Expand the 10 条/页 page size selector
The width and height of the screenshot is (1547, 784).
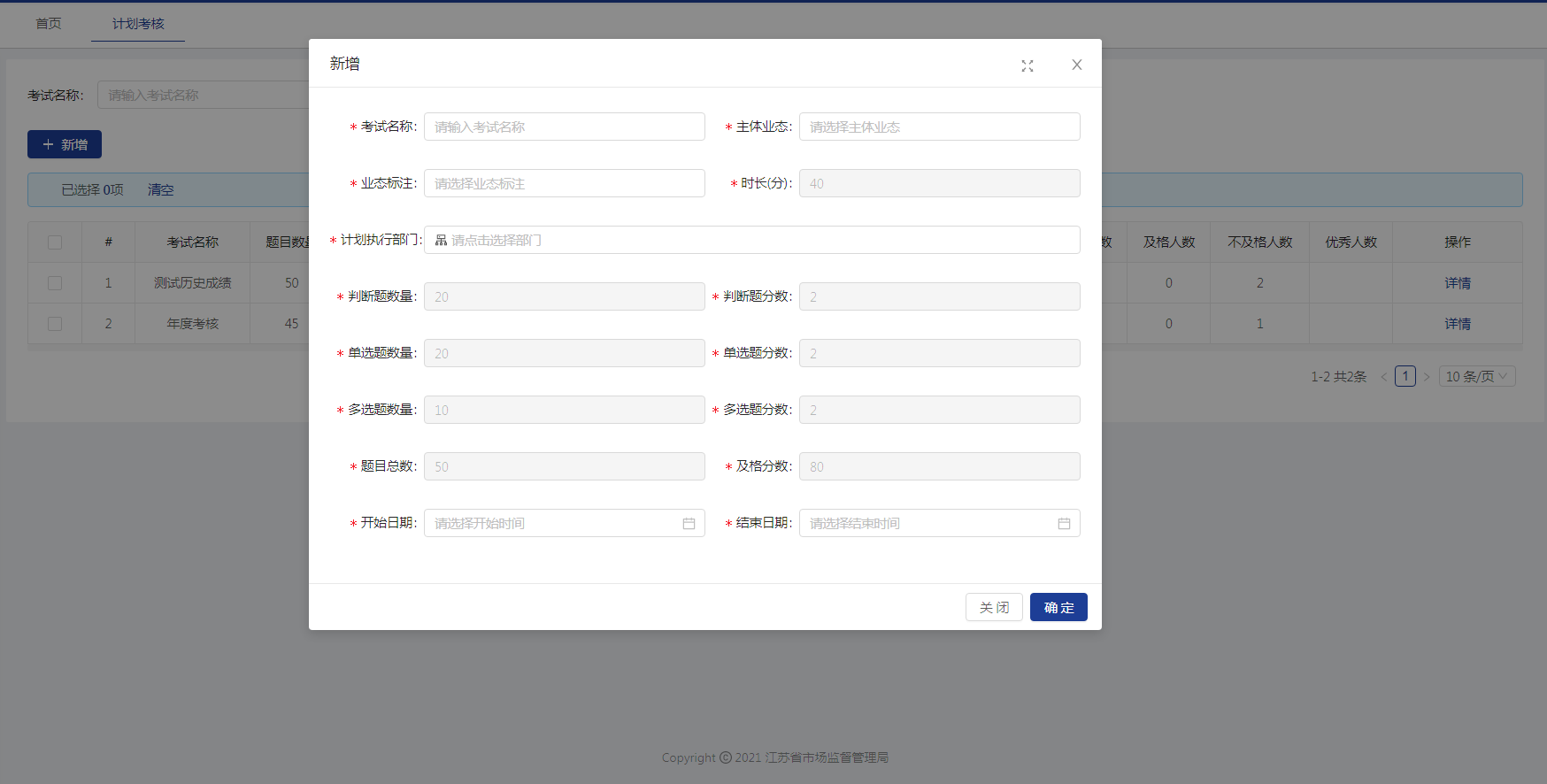[1476, 377]
